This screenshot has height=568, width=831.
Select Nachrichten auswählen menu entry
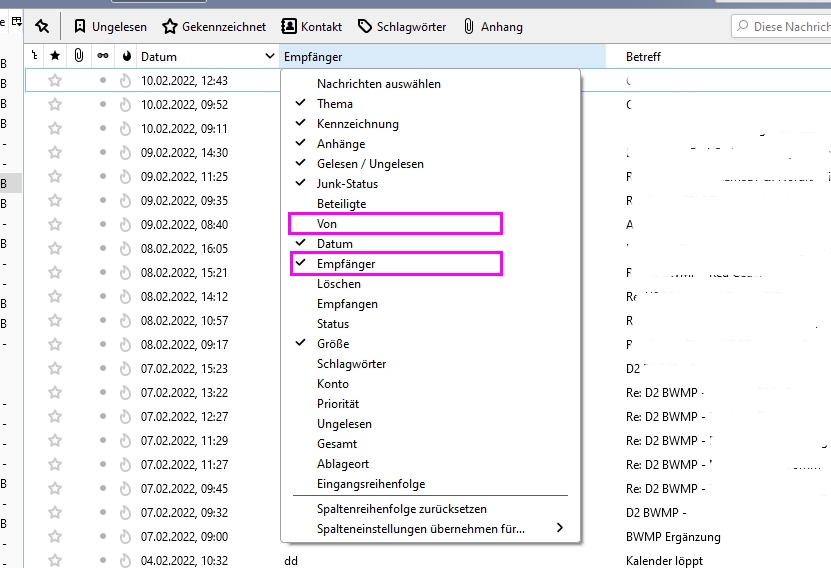(x=378, y=84)
